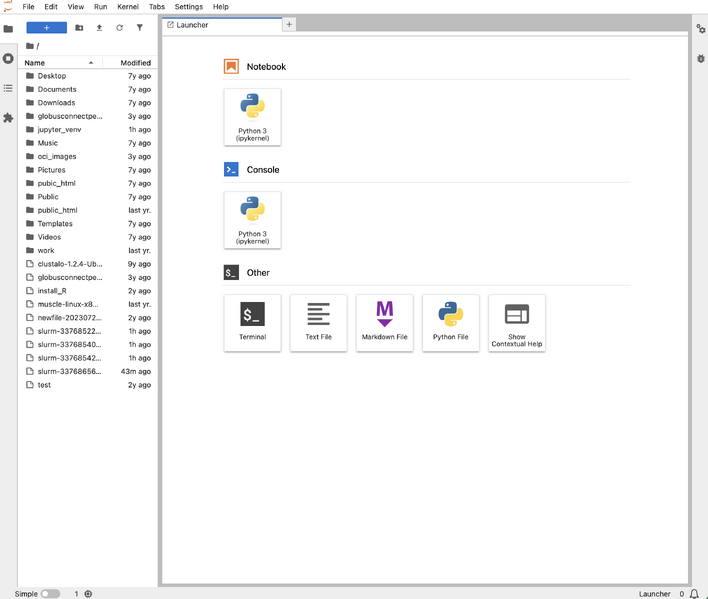
Task: Select the Downloads folder
Action: 88,103
